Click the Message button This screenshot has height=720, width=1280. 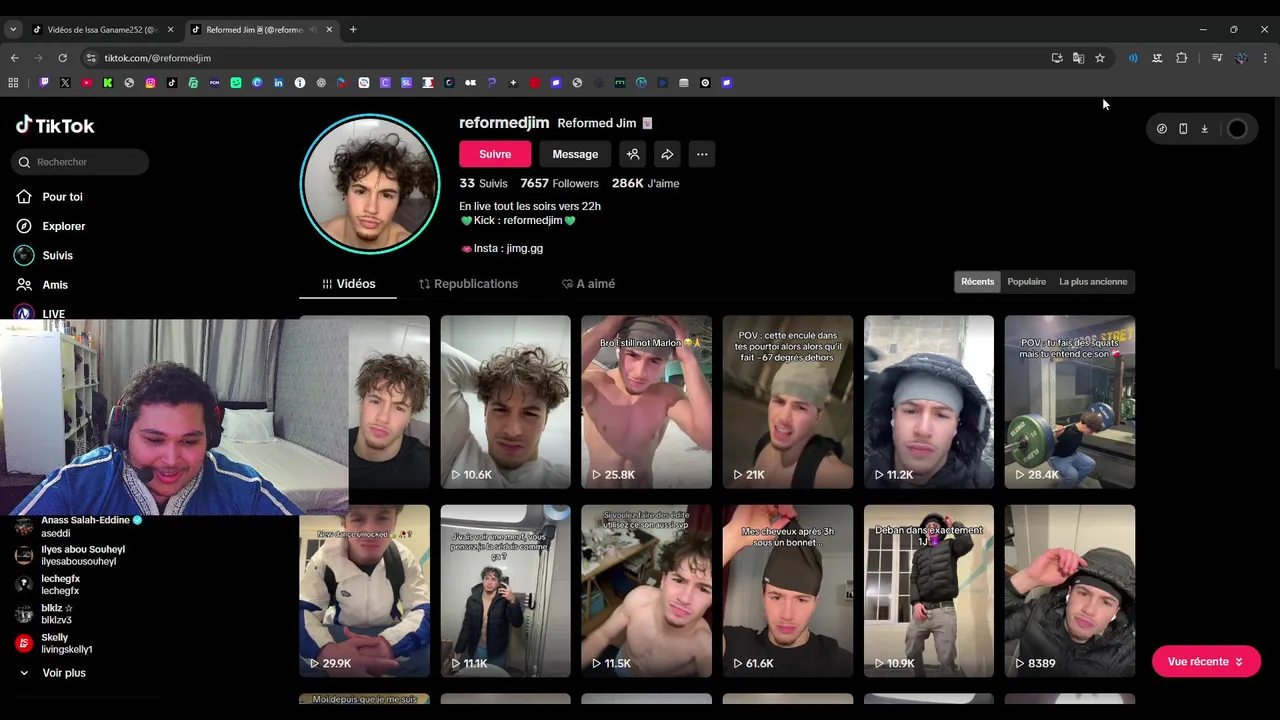tap(575, 154)
